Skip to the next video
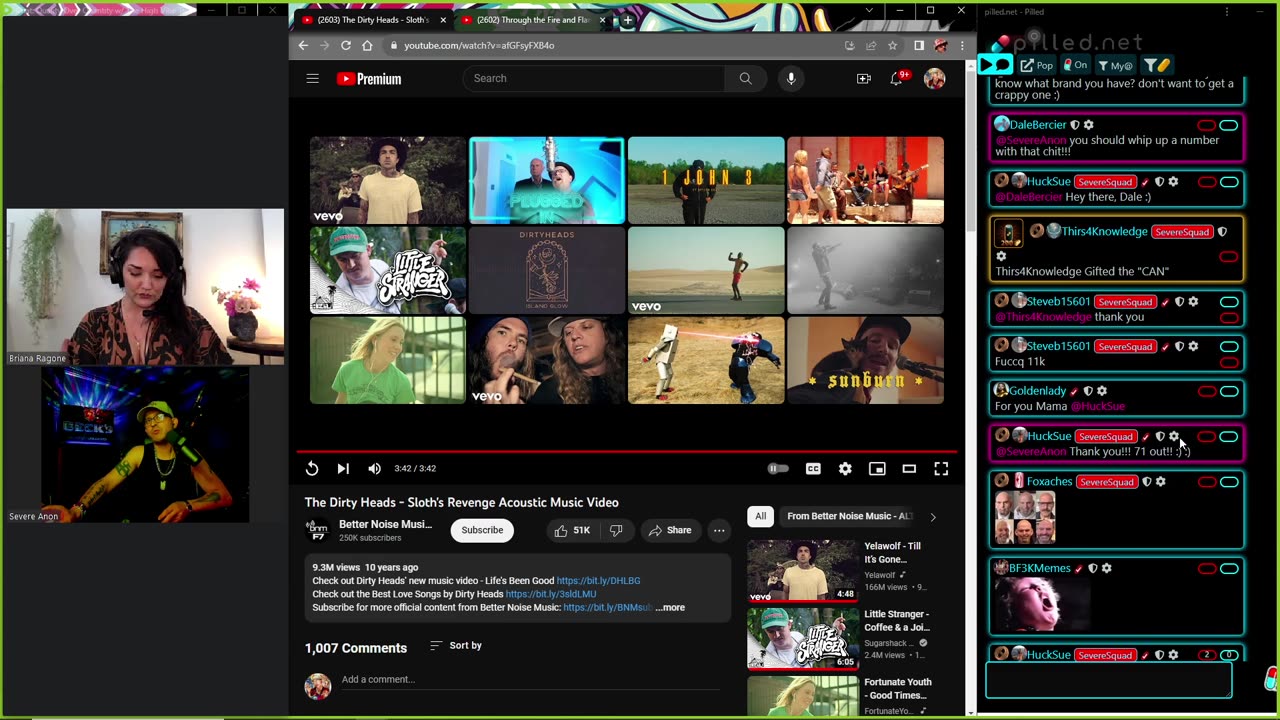1280x720 pixels. (x=343, y=468)
